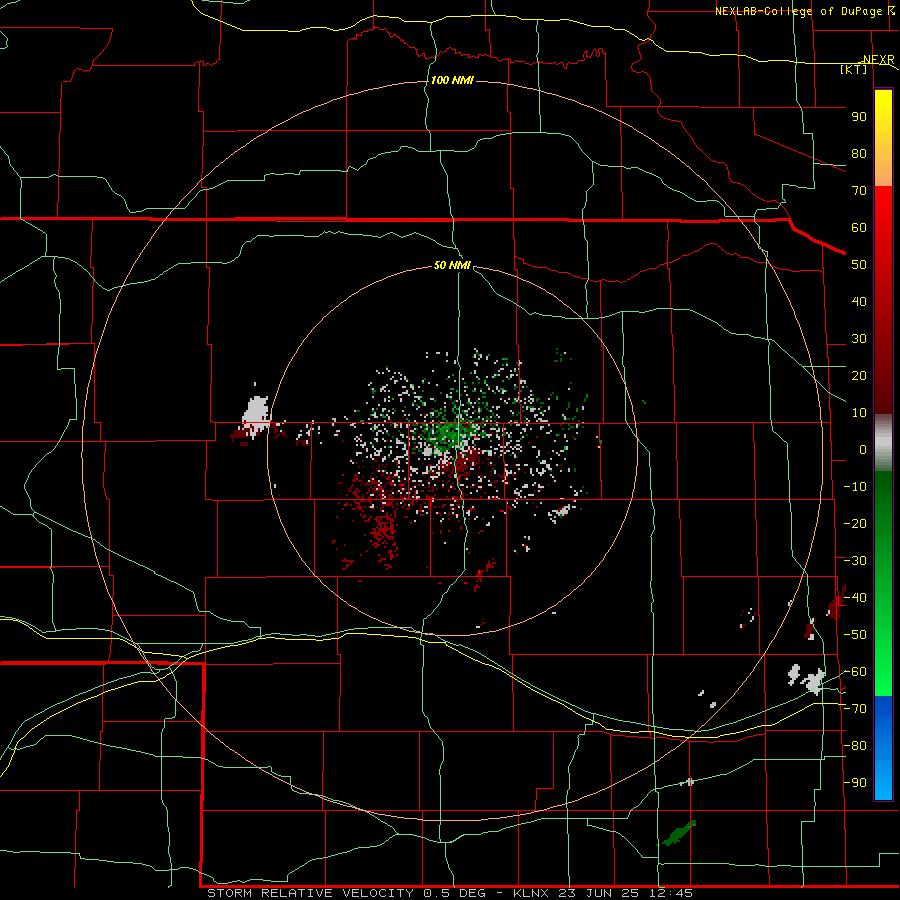Click the positive 10 scale value

click(x=859, y=413)
